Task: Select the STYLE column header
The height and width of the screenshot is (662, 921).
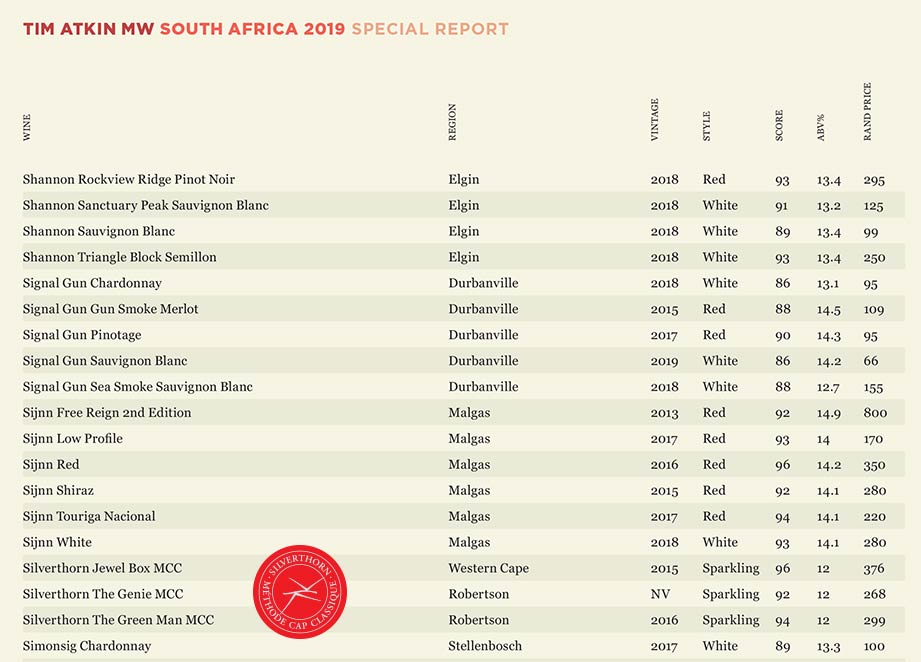Action: tap(707, 126)
